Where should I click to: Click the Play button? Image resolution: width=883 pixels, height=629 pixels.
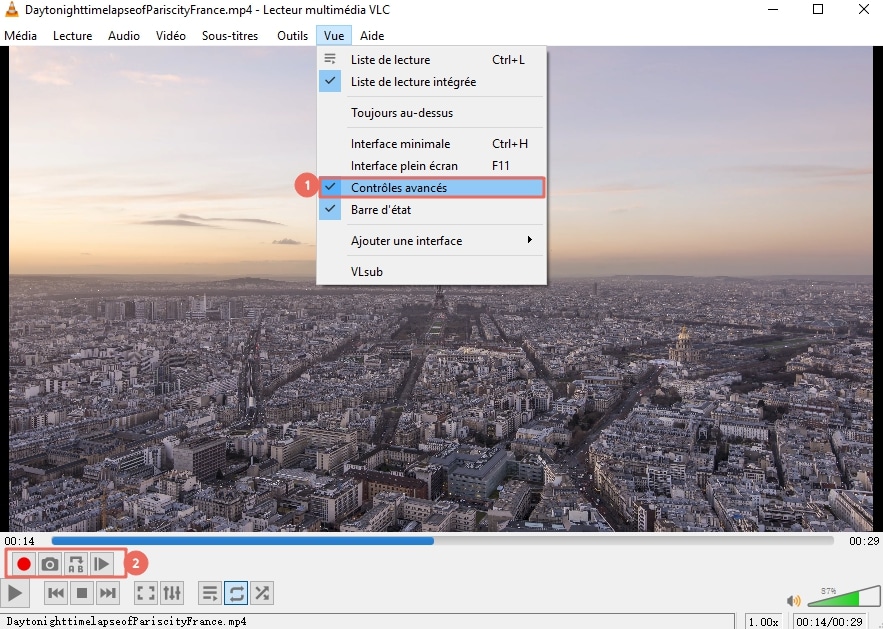coord(15,593)
